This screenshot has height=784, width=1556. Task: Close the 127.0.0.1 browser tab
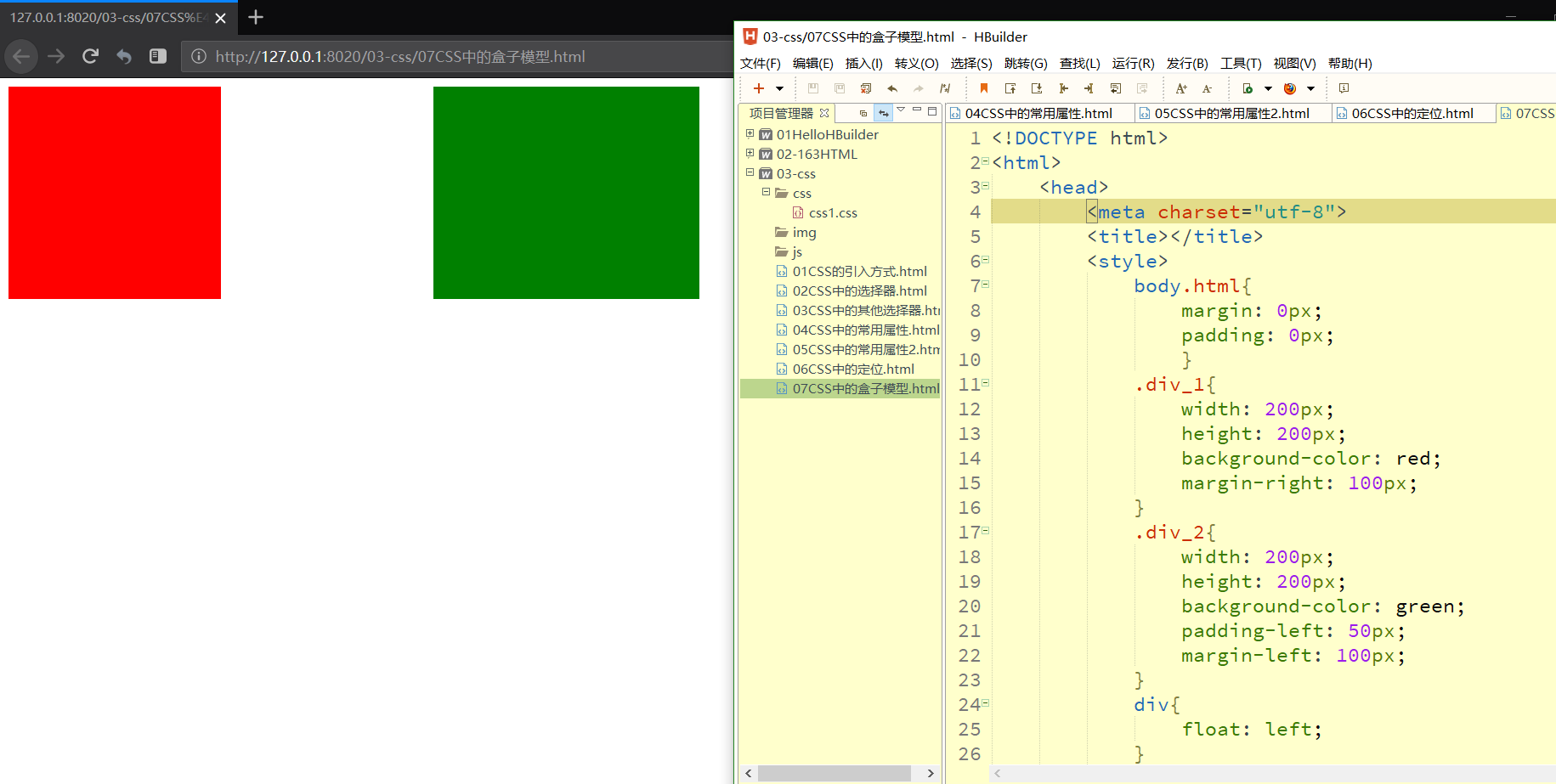tap(220, 18)
